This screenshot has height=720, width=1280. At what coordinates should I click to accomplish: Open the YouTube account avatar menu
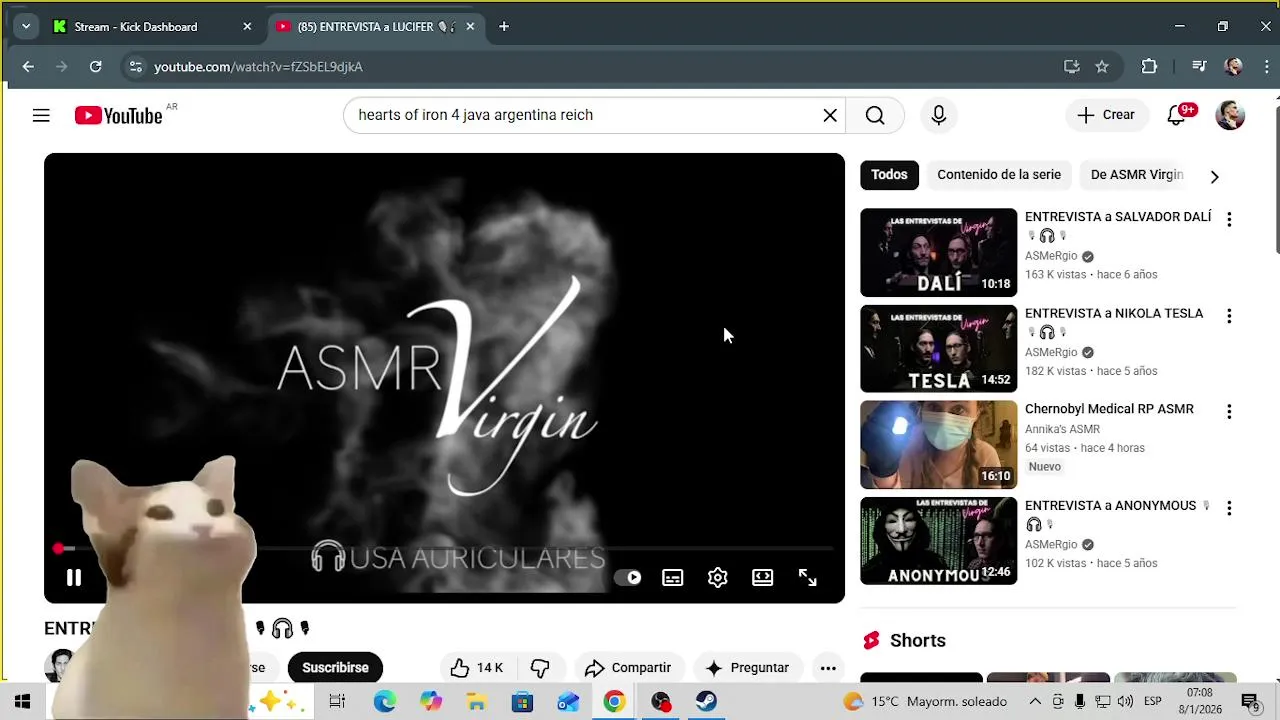(1230, 115)
